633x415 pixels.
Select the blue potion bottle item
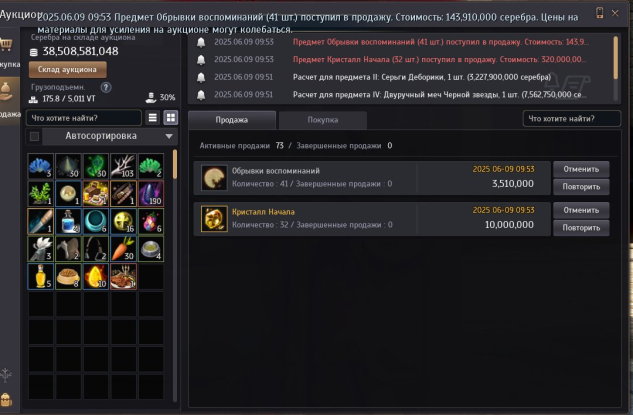(68, 221)
